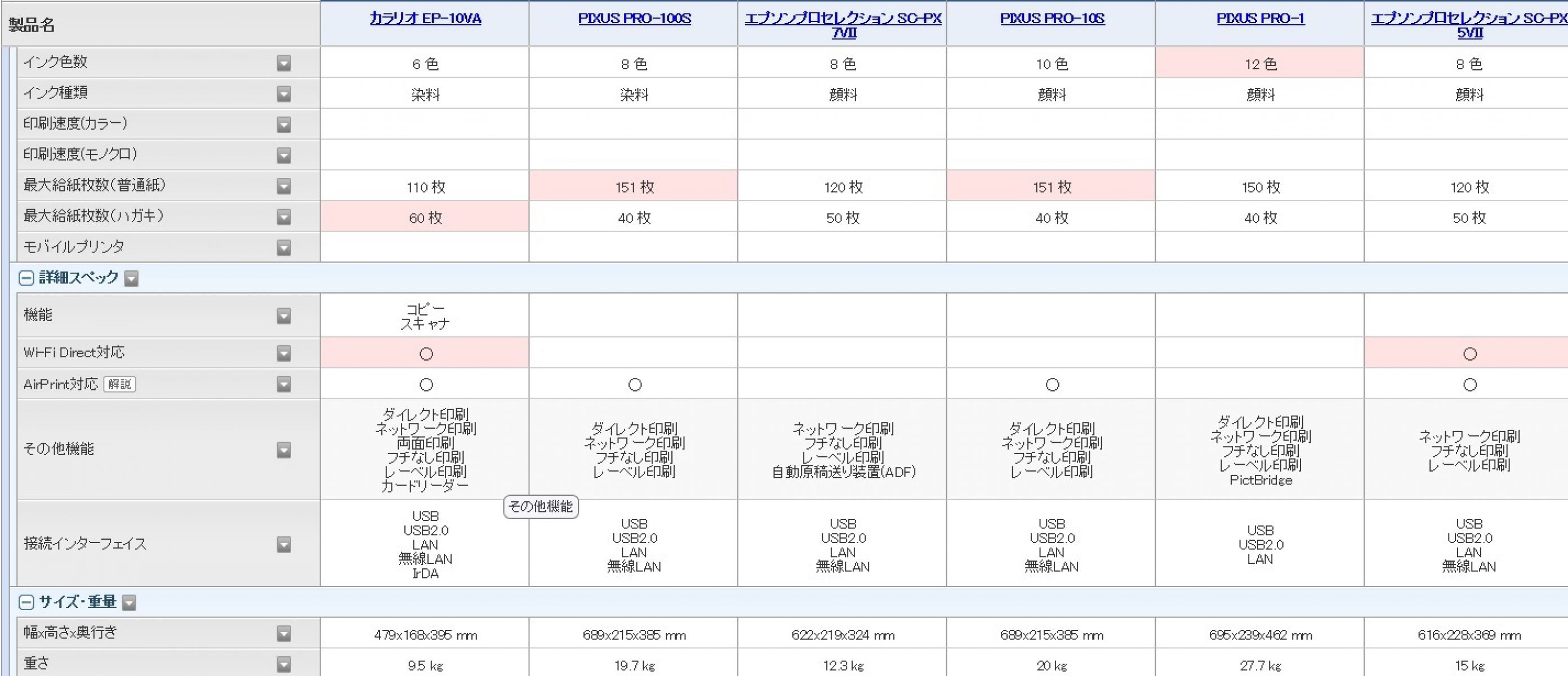Click the 解説 button next to AirPrint対応
Image resolution: width=1568 pixels, height=676 pixels.
[x=120, y=384]
